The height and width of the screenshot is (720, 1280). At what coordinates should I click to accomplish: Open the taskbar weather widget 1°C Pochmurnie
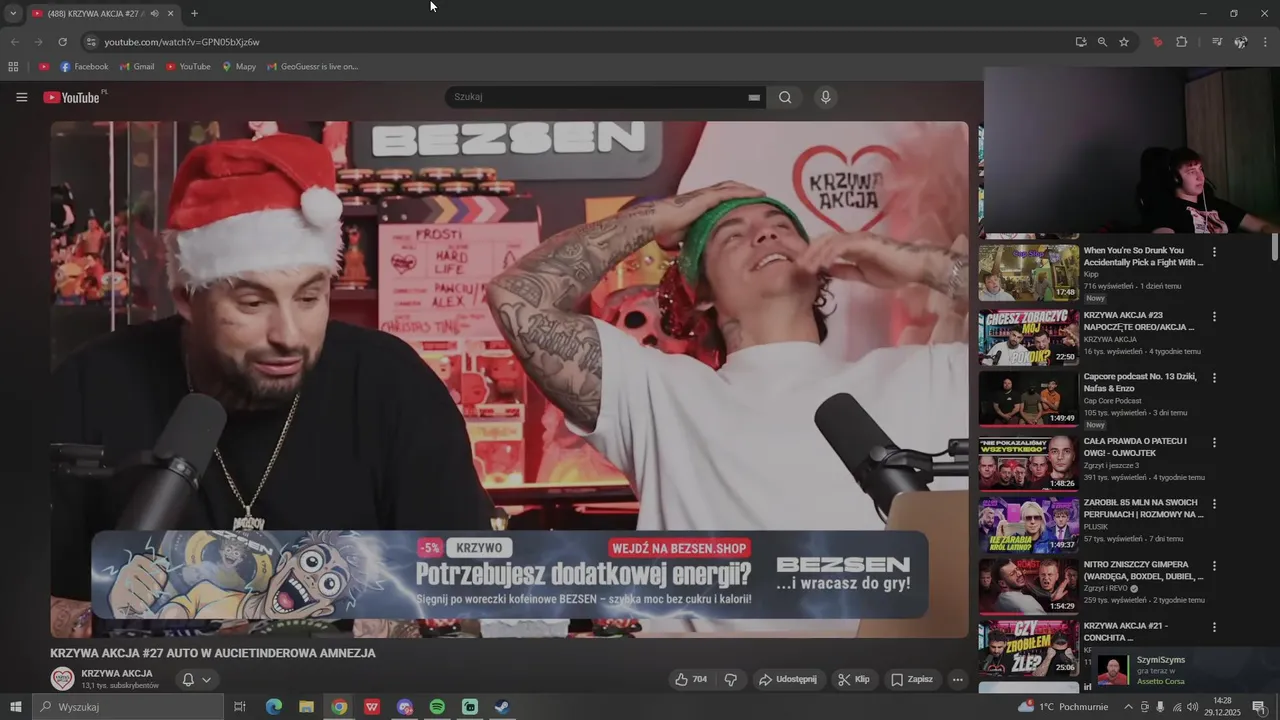1063,707
